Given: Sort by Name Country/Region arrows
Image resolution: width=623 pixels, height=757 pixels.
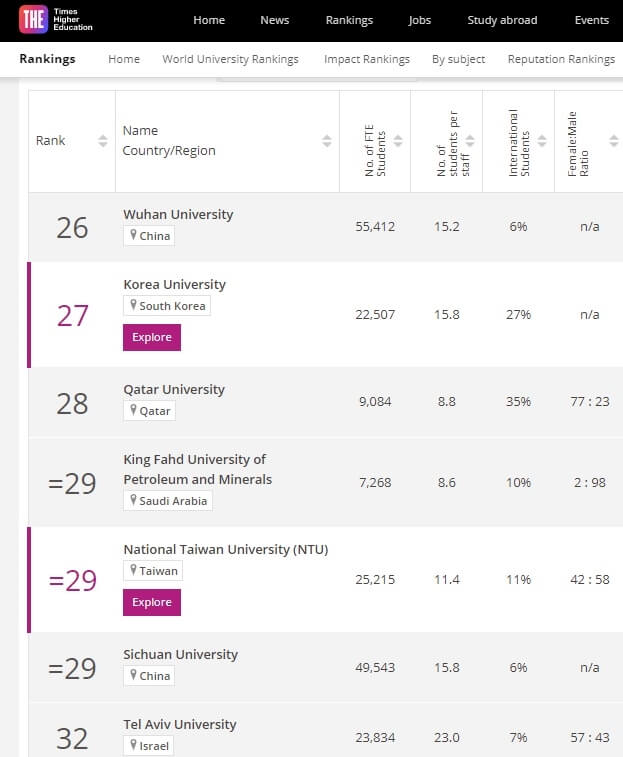Looking at the screenshot, I should [x=327, y=141].
